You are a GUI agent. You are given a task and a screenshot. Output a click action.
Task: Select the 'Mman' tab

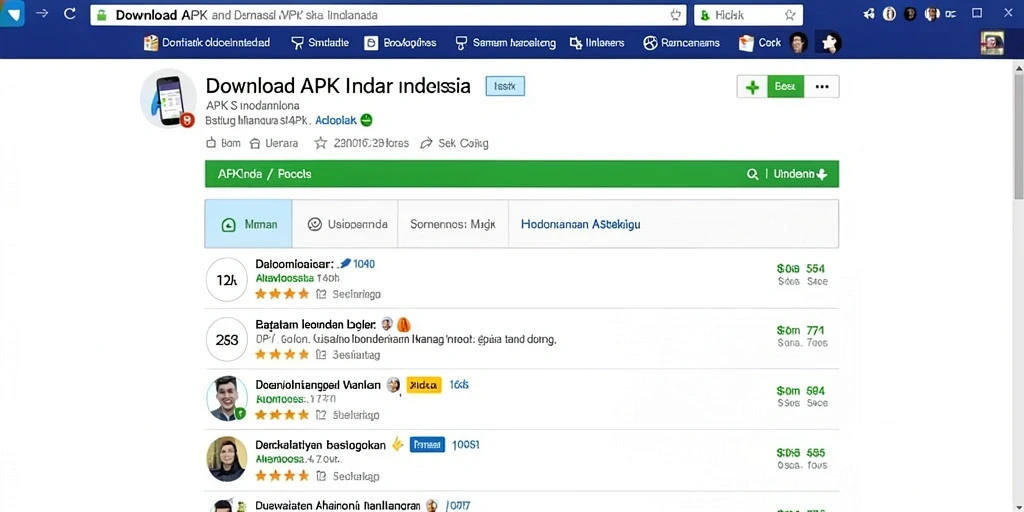pyautogui.click(x=249, y=224)
